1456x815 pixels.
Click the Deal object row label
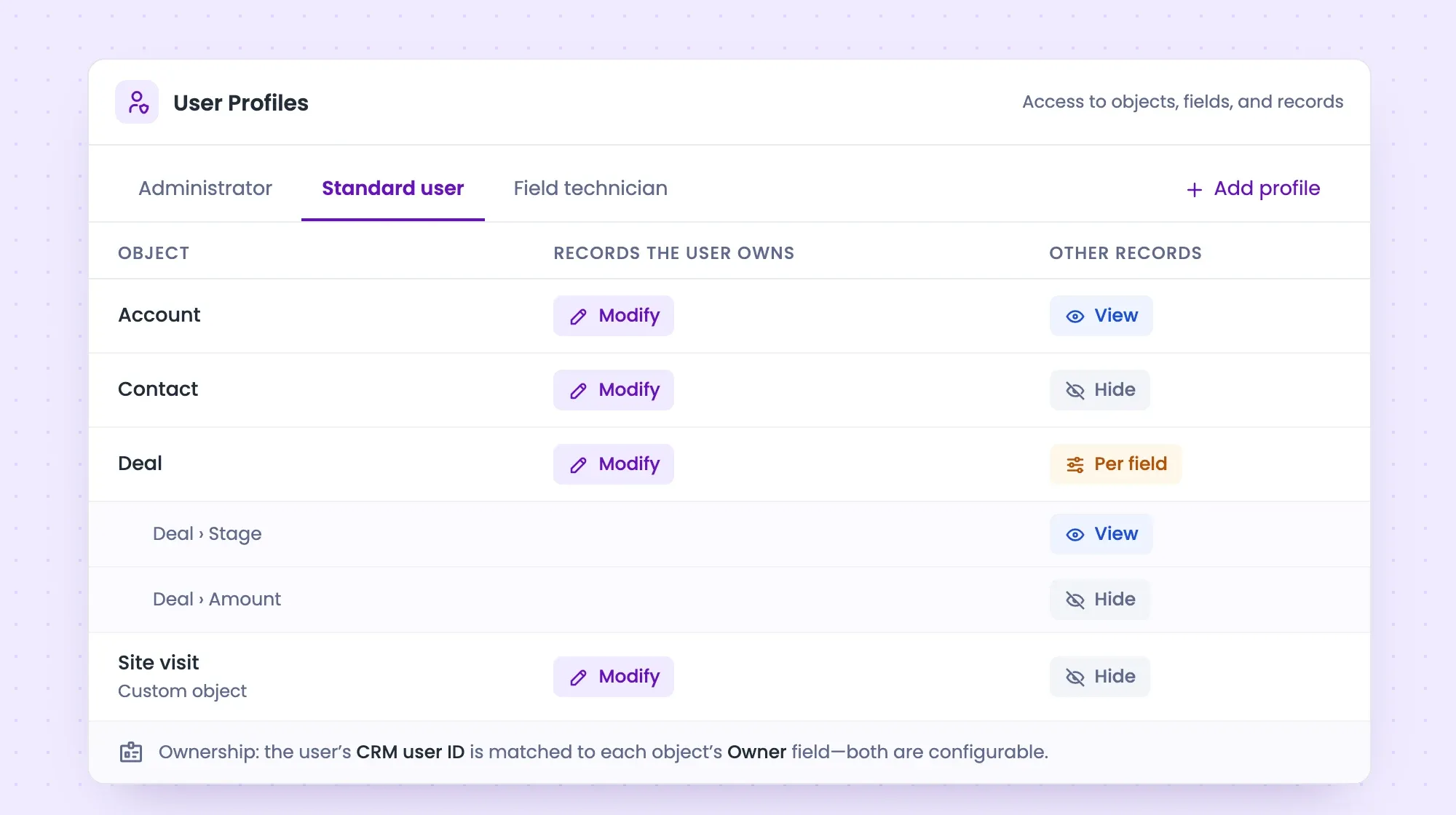[140, 464]
